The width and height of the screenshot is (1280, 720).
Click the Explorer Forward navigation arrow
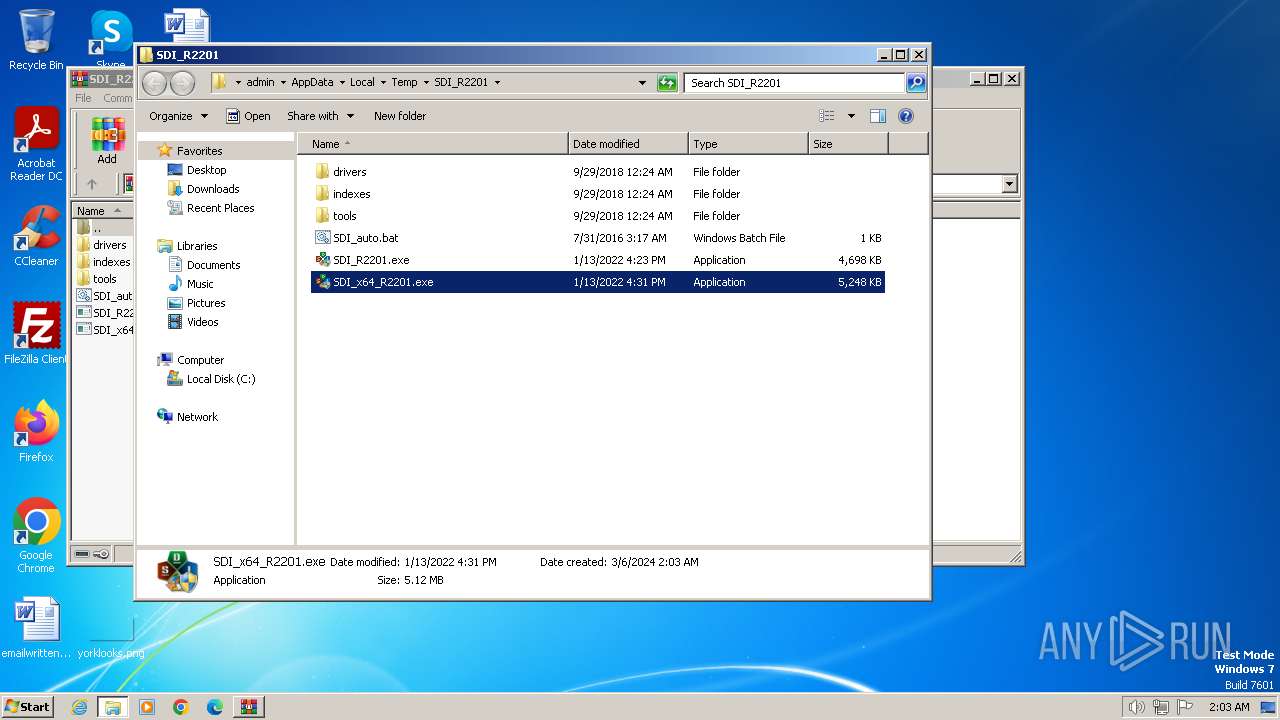coord(182,83)
